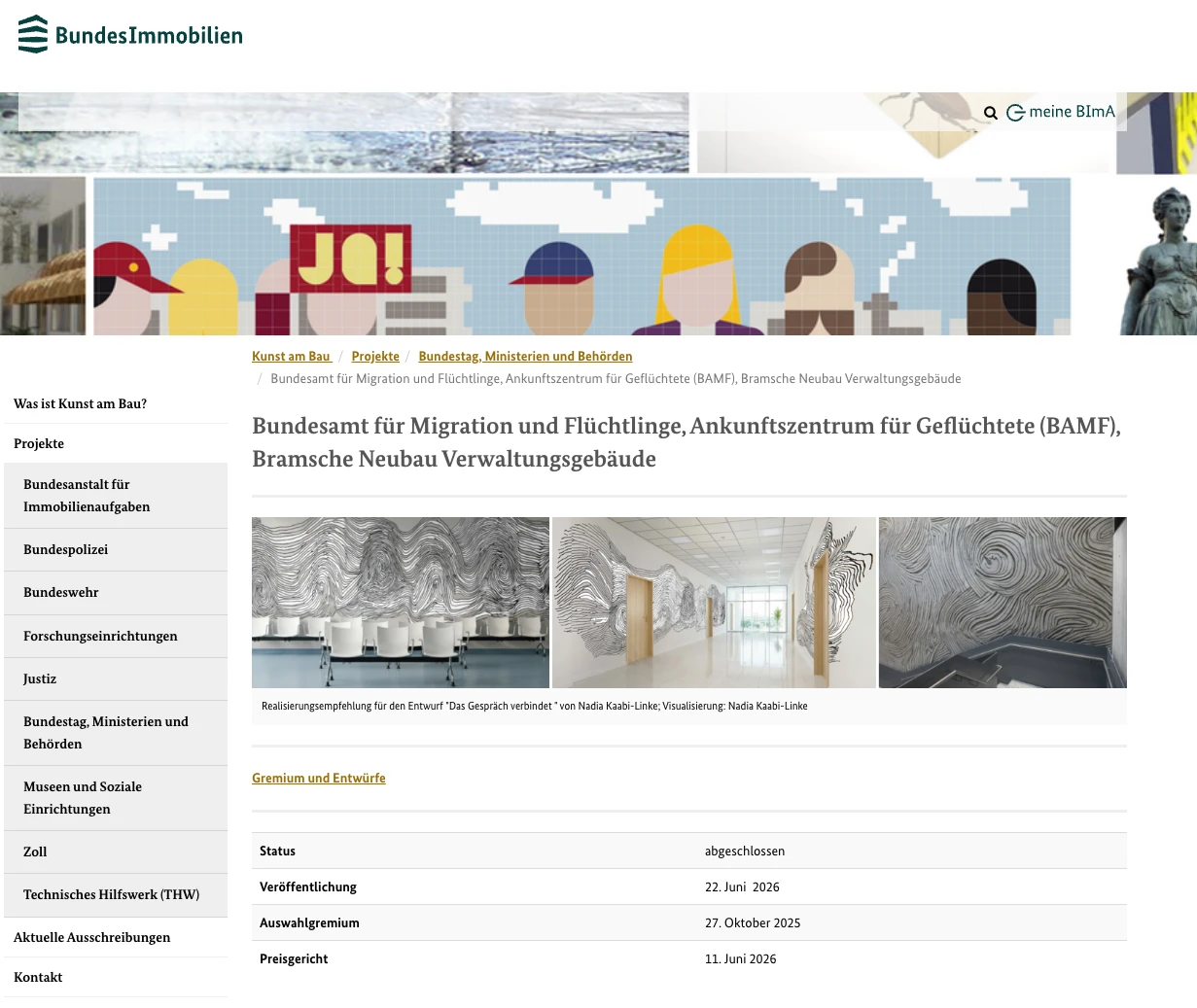Click the current-page breadcrumb text
Viewport: 1197px width, 1008px height.
(x=616, y=378)
